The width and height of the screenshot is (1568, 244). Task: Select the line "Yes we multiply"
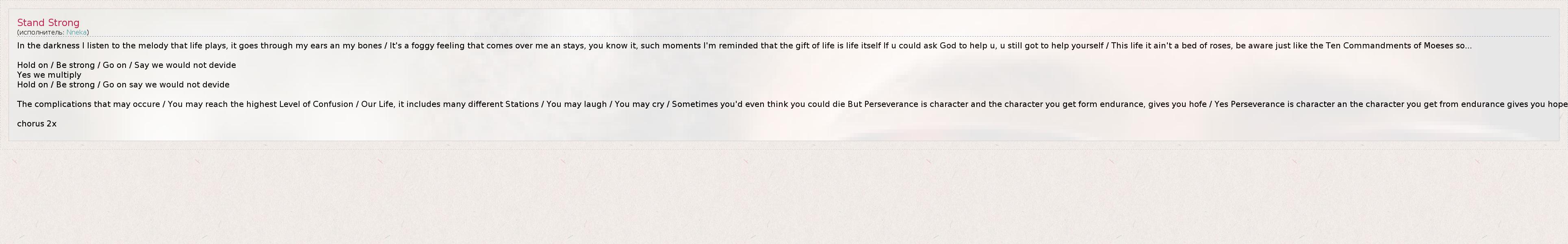point(49,75)
